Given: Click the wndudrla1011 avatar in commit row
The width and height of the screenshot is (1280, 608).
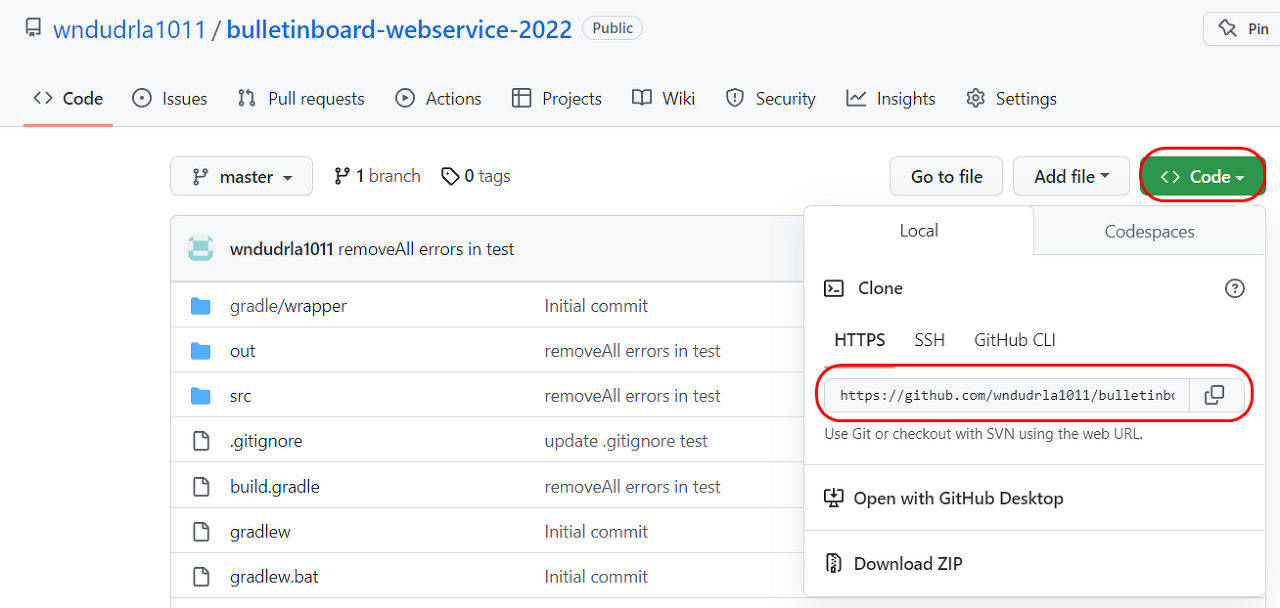Looking at the screenshot, I should (201, 249).
